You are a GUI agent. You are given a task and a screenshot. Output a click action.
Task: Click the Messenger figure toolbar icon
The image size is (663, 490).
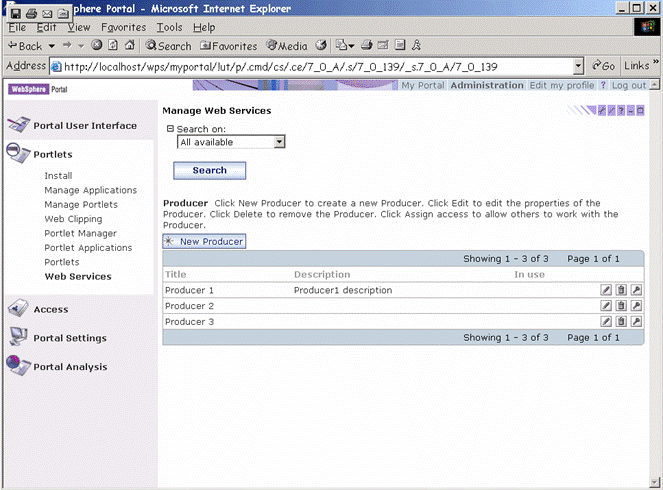pos(416,45)
